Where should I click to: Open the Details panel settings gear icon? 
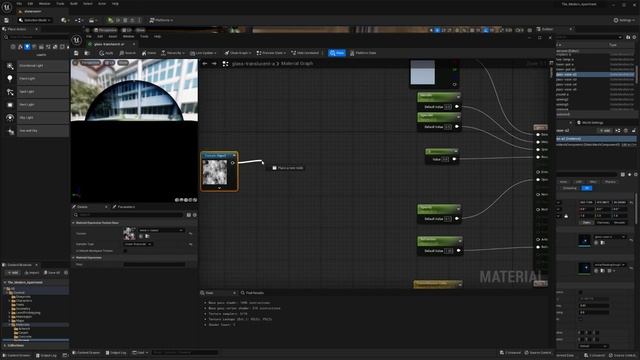195,215
